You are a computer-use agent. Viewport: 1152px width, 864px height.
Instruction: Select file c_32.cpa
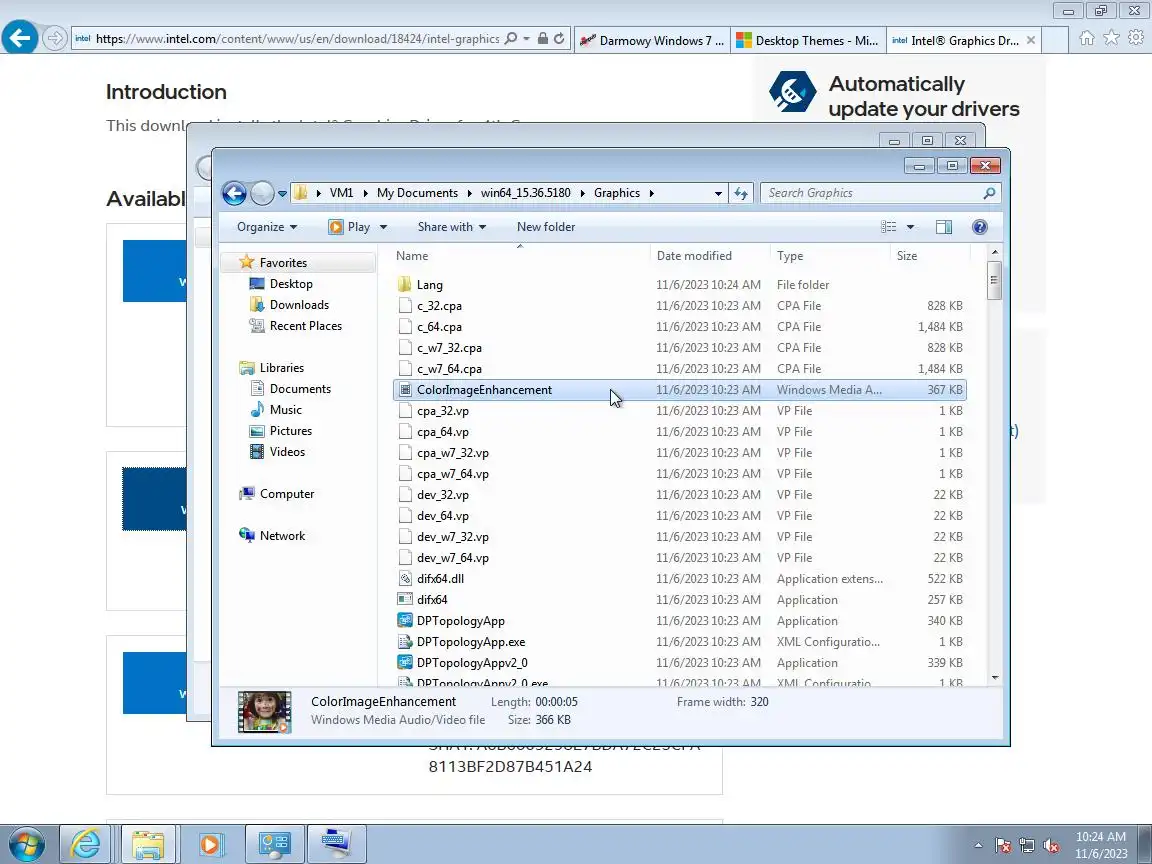pyautogui.click(x=439, y=306)
